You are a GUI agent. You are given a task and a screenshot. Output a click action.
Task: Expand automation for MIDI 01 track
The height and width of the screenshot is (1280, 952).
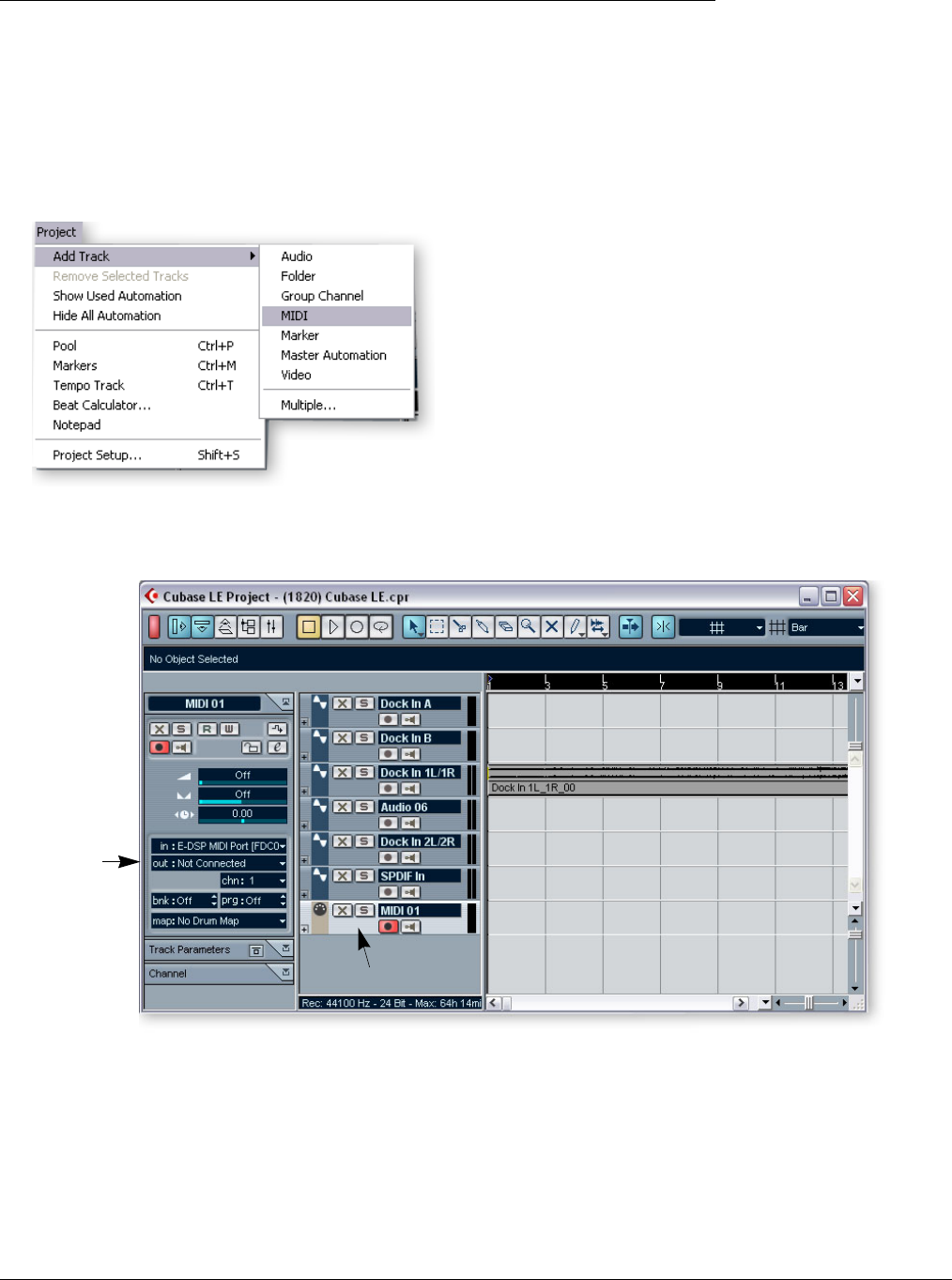[304, 930]
